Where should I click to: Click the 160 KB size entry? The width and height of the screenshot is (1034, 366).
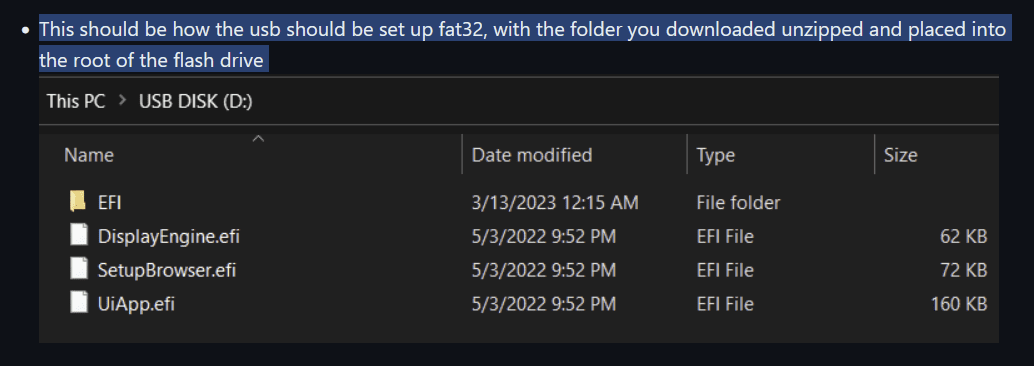tap(959, 304)
